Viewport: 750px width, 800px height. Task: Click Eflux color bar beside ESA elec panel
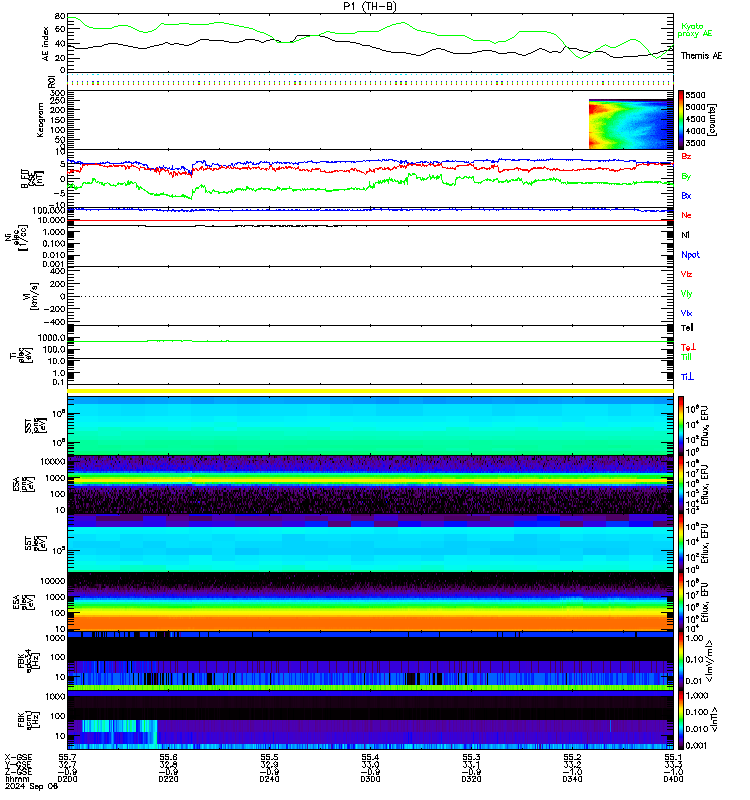[681, 602]
